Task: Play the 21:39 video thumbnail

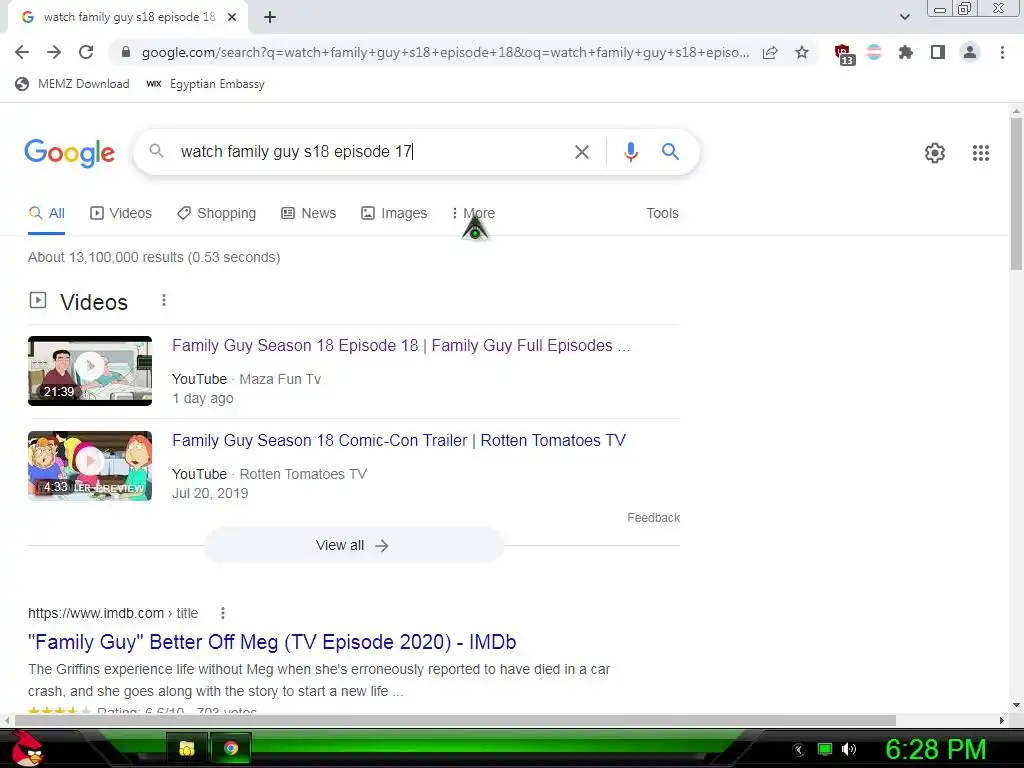Action: [x=90, y=371]
